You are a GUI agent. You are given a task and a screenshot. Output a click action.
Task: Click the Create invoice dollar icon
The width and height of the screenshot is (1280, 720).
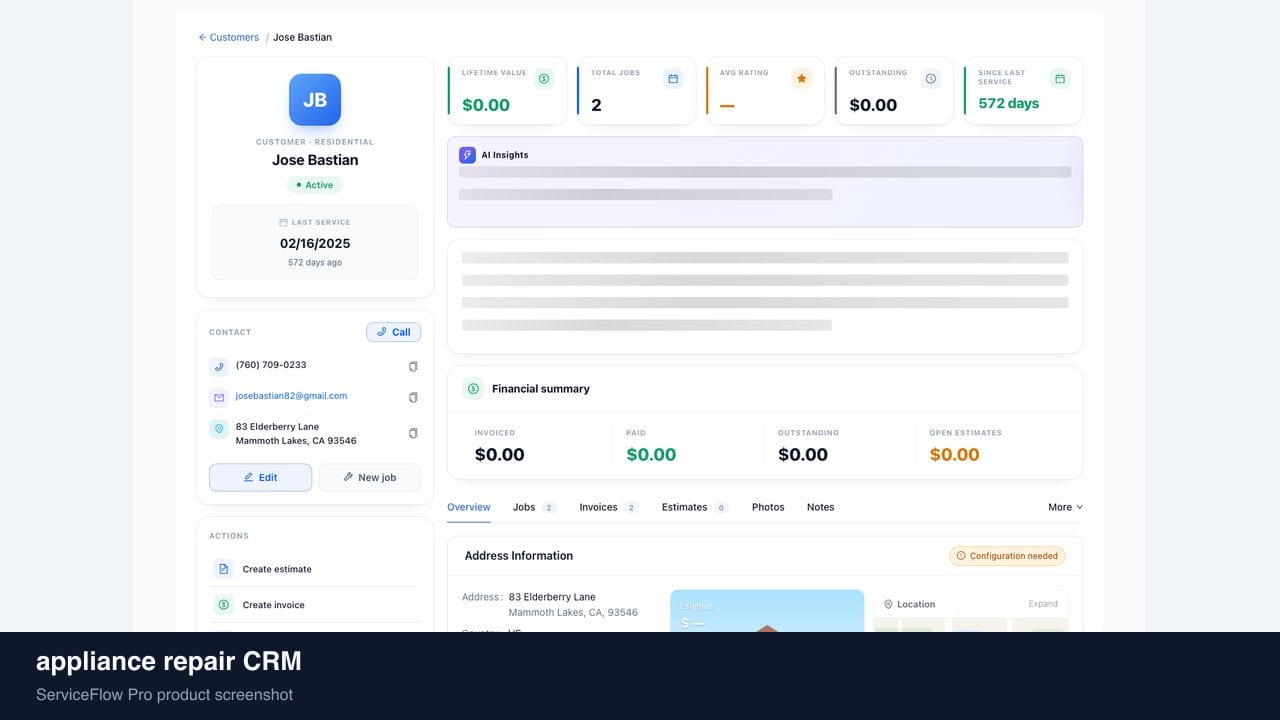click(223, 605)
